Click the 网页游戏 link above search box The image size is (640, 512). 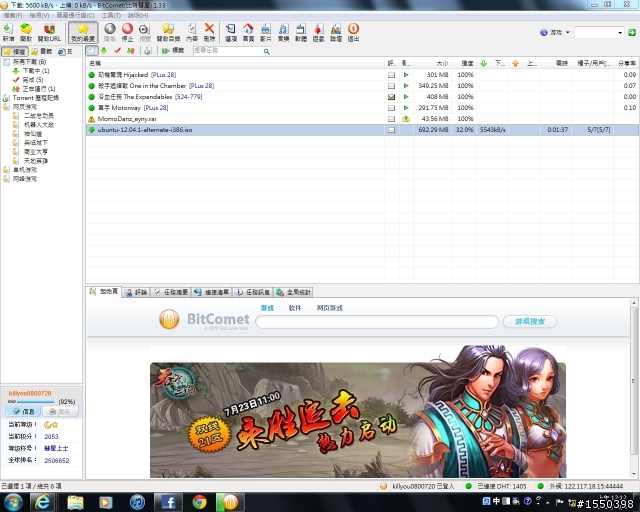329,308
